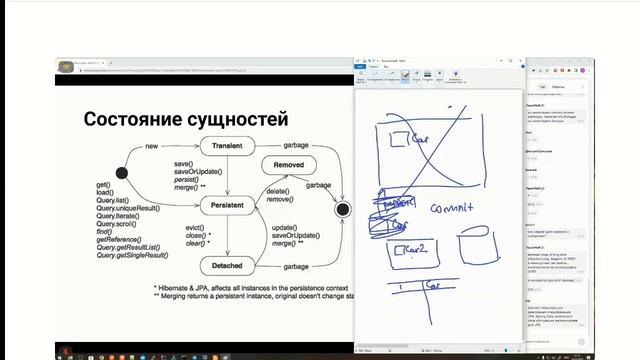Select the Chat tab in side panel
Viewport: 640px width, 360px height.
(x=543, y=87)
